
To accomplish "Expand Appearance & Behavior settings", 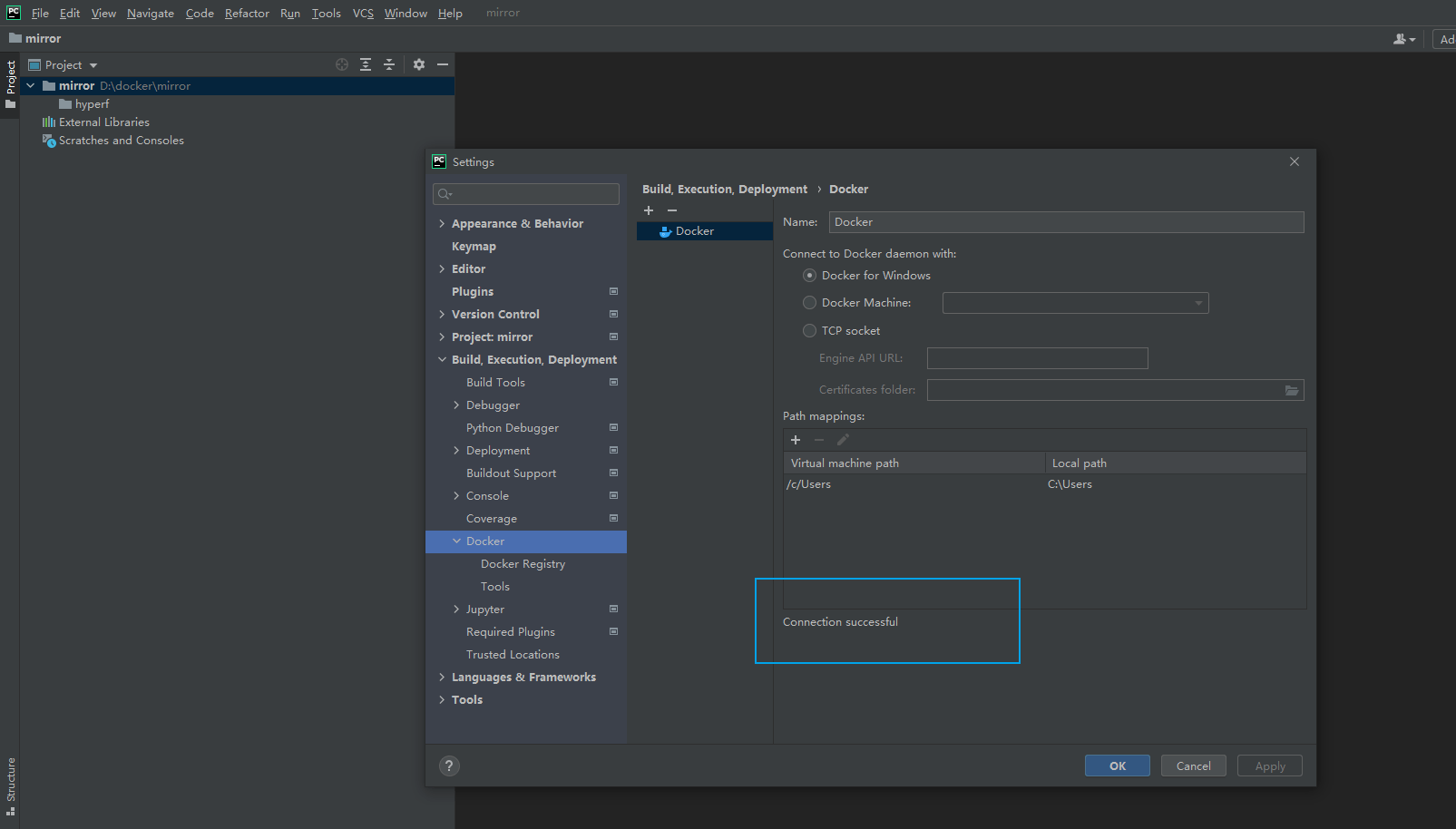I will pos(442,223).
